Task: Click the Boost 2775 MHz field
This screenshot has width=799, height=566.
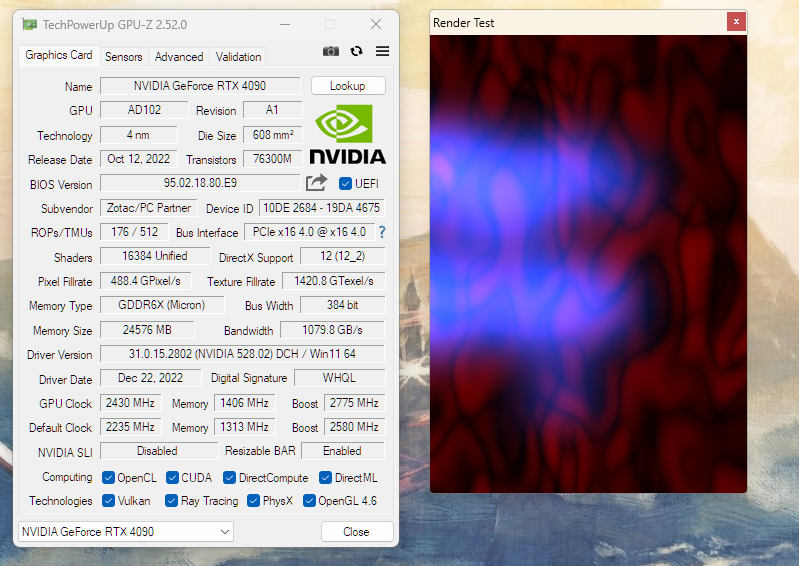Action: (x=355, y=403)
